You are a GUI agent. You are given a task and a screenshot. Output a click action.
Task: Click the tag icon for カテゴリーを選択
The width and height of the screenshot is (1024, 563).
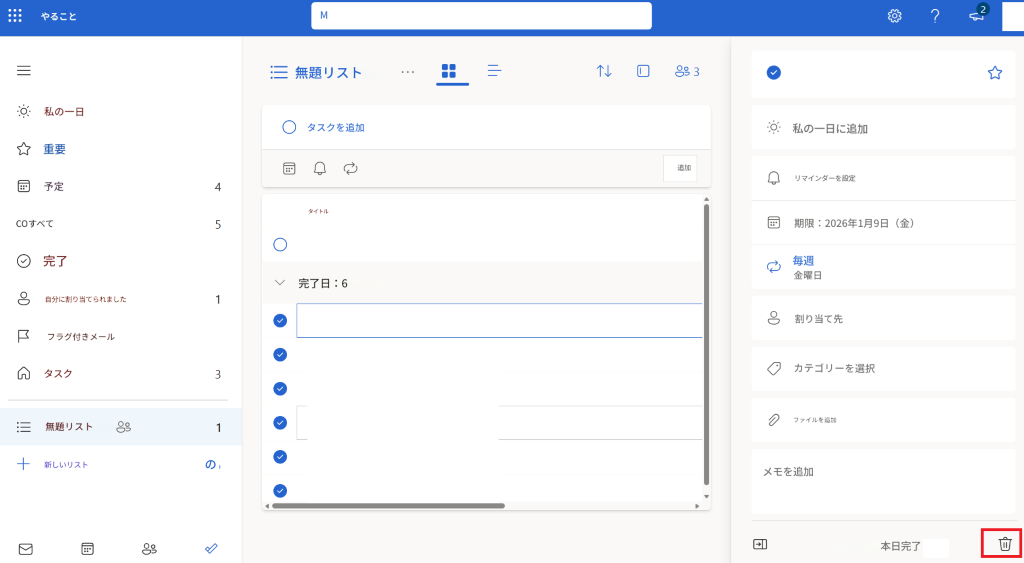click(774, 368)
